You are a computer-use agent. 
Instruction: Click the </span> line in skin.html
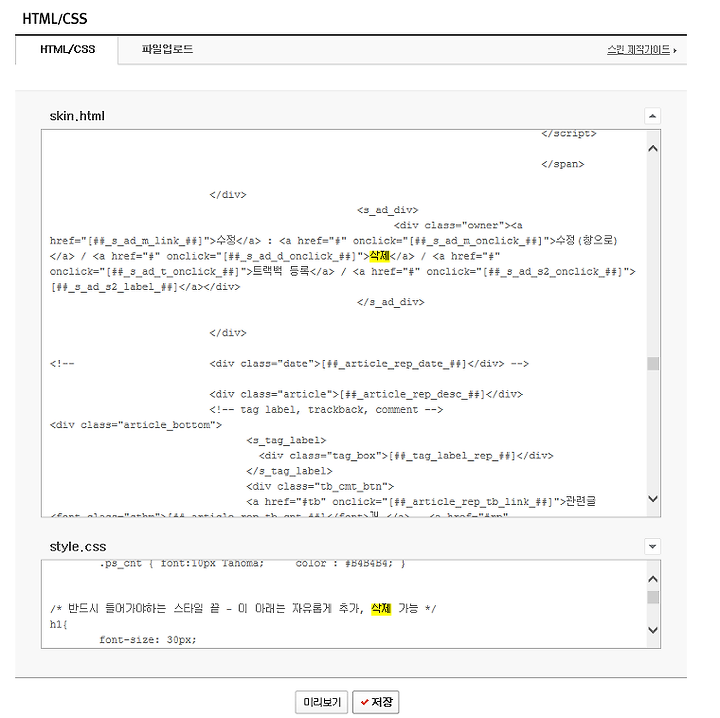click(562, 164)
